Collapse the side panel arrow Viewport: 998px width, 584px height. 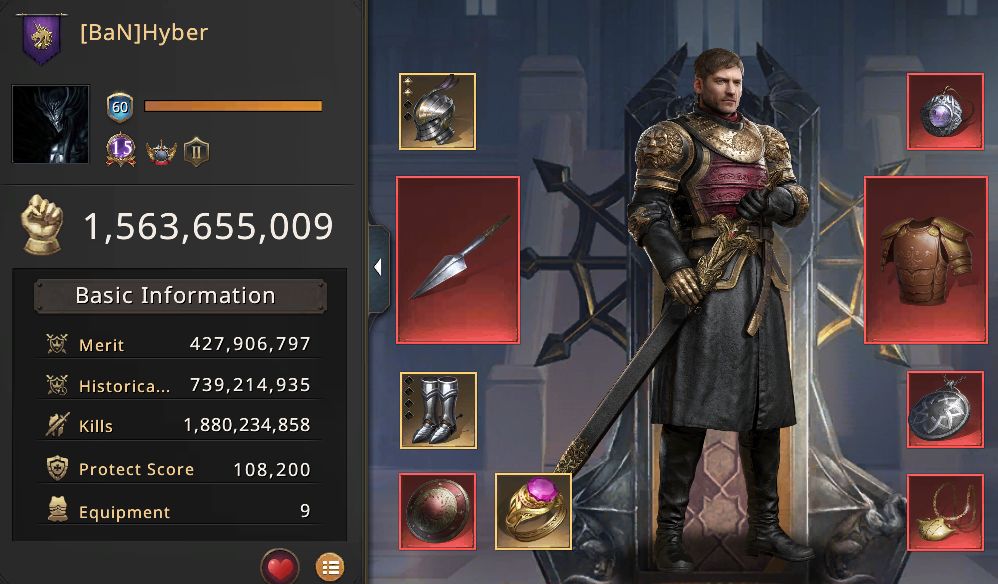pyautogui.click(x=378, y=267)
